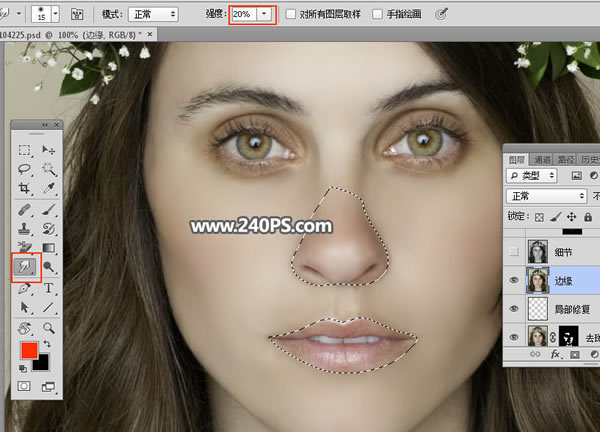600x432 pixels.
Task: Select the Horizontal Type tool
Action: [49, 288]
